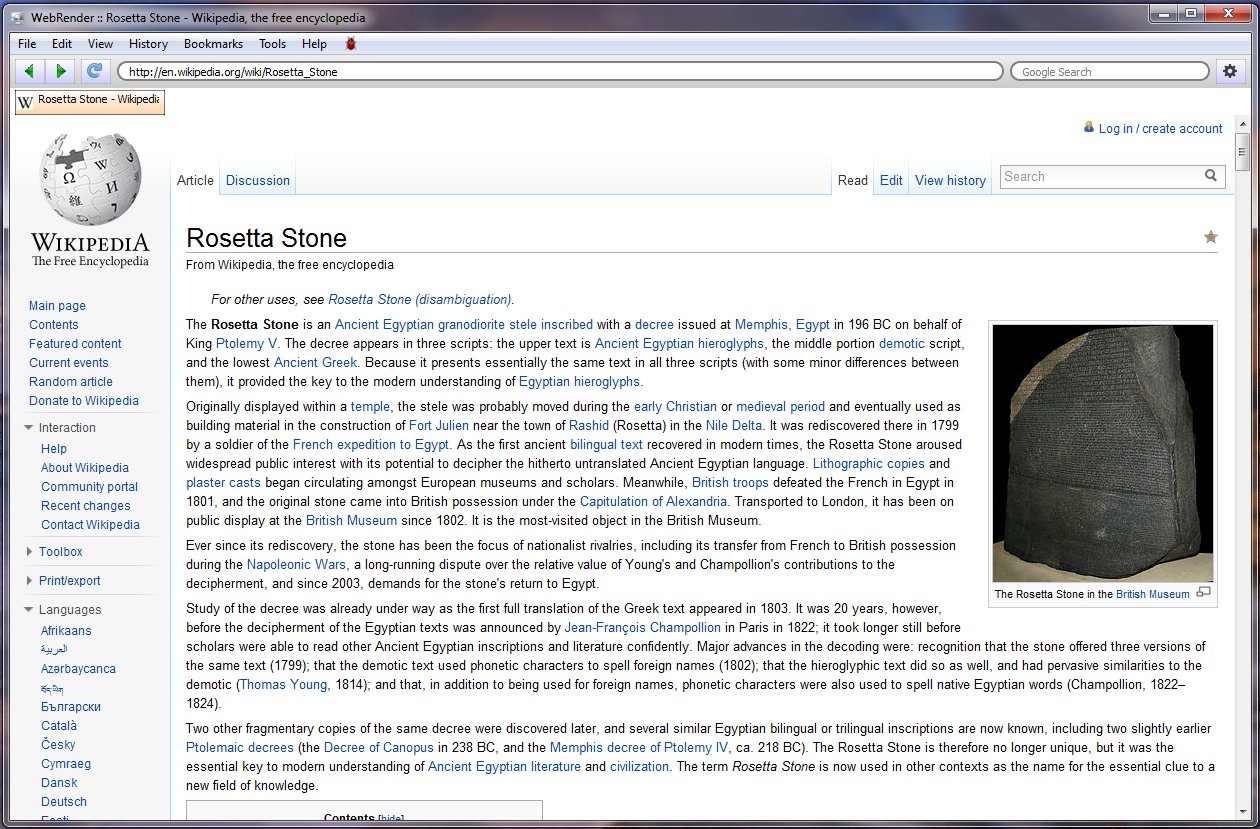Open the Egyptian hieroglyphs link
Image resolution: width=1260 pixels, height=829 pixels.
pos(580,382)
